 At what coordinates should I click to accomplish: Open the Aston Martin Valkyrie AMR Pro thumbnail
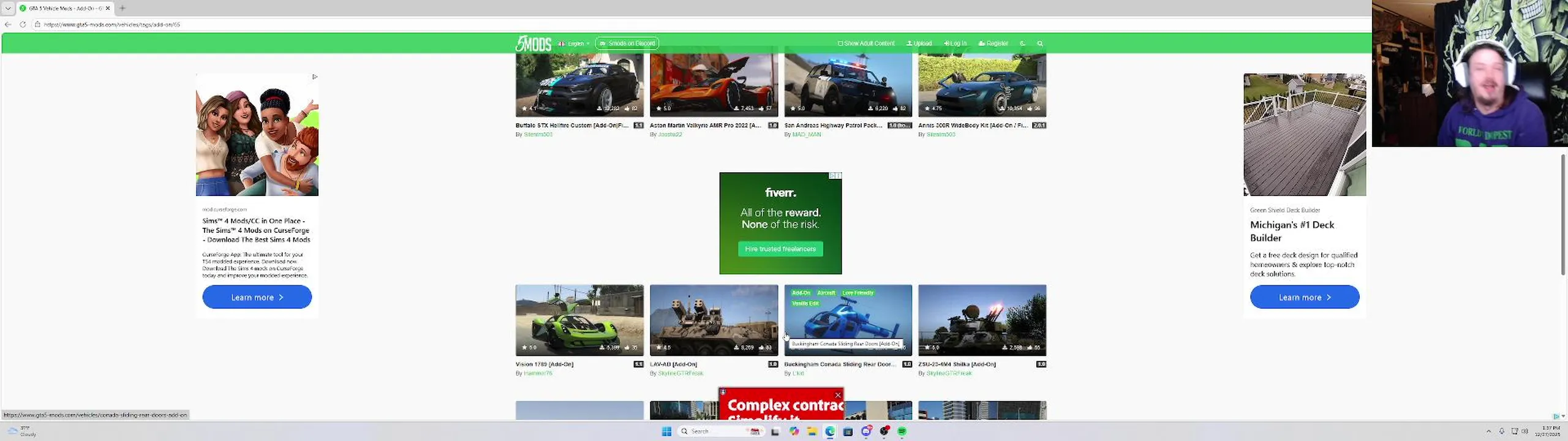[714, 85]
